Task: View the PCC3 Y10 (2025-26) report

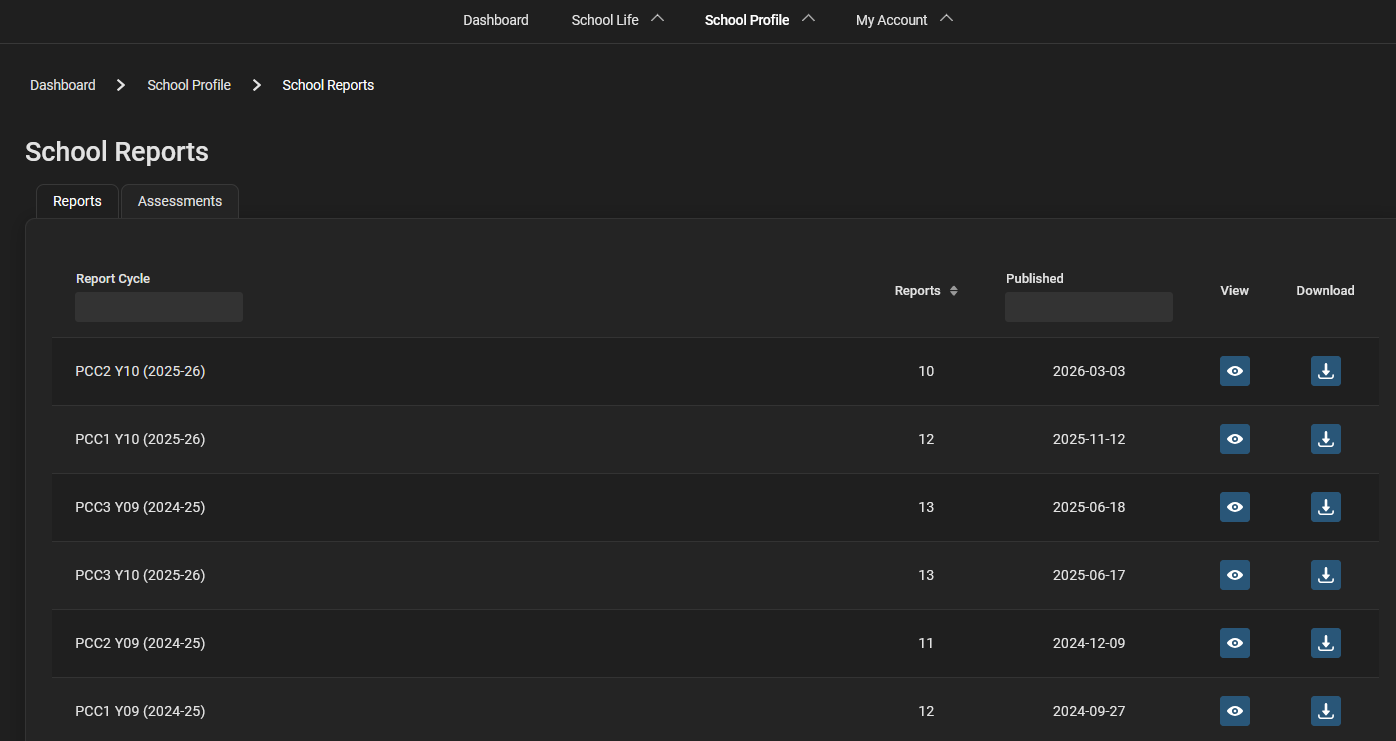Action: click(x=1235, y=575)
